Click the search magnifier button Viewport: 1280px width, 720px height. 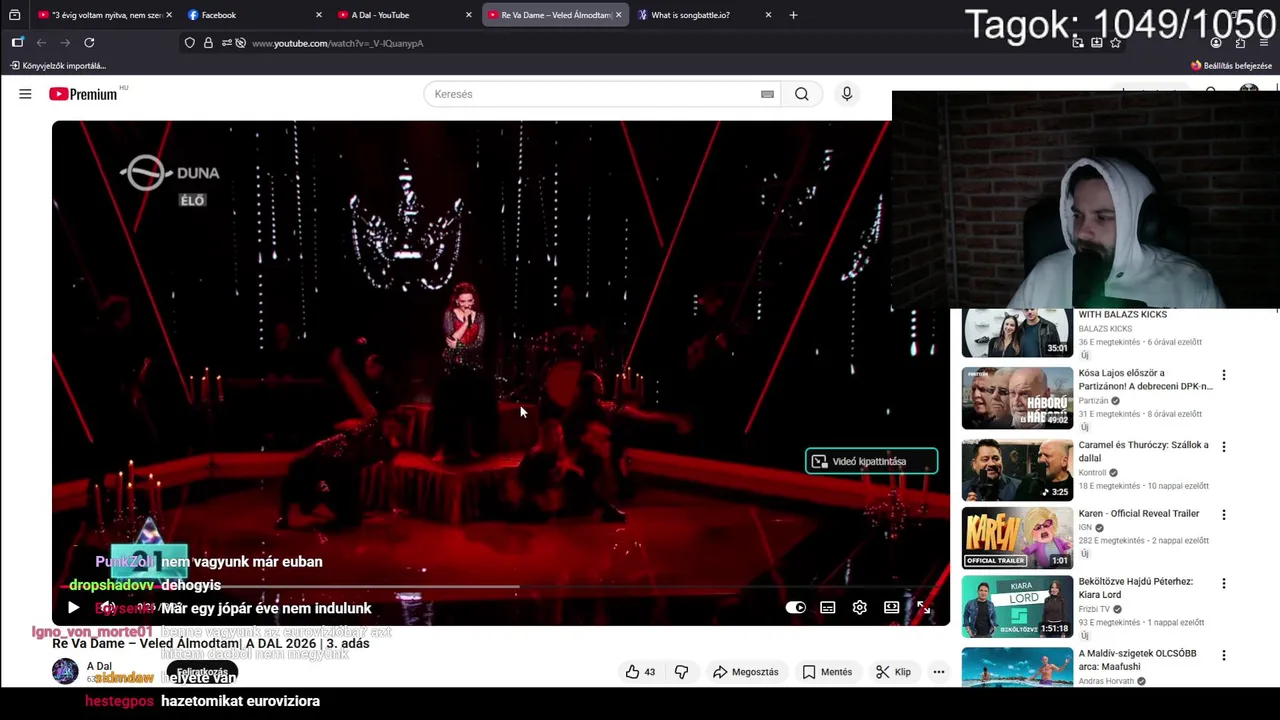(802, 94)
